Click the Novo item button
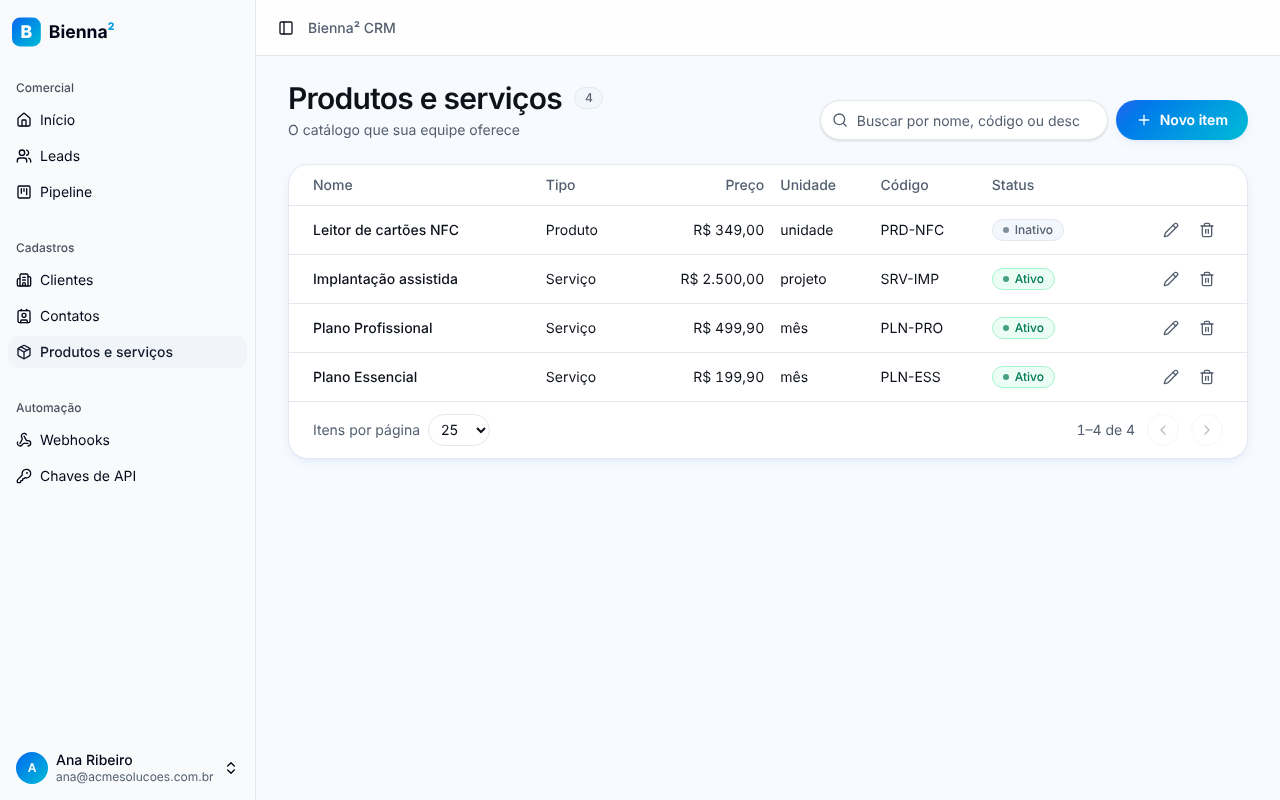Image resolution: width=1280 pixels, height=800 pixels. click(1182, 120)
